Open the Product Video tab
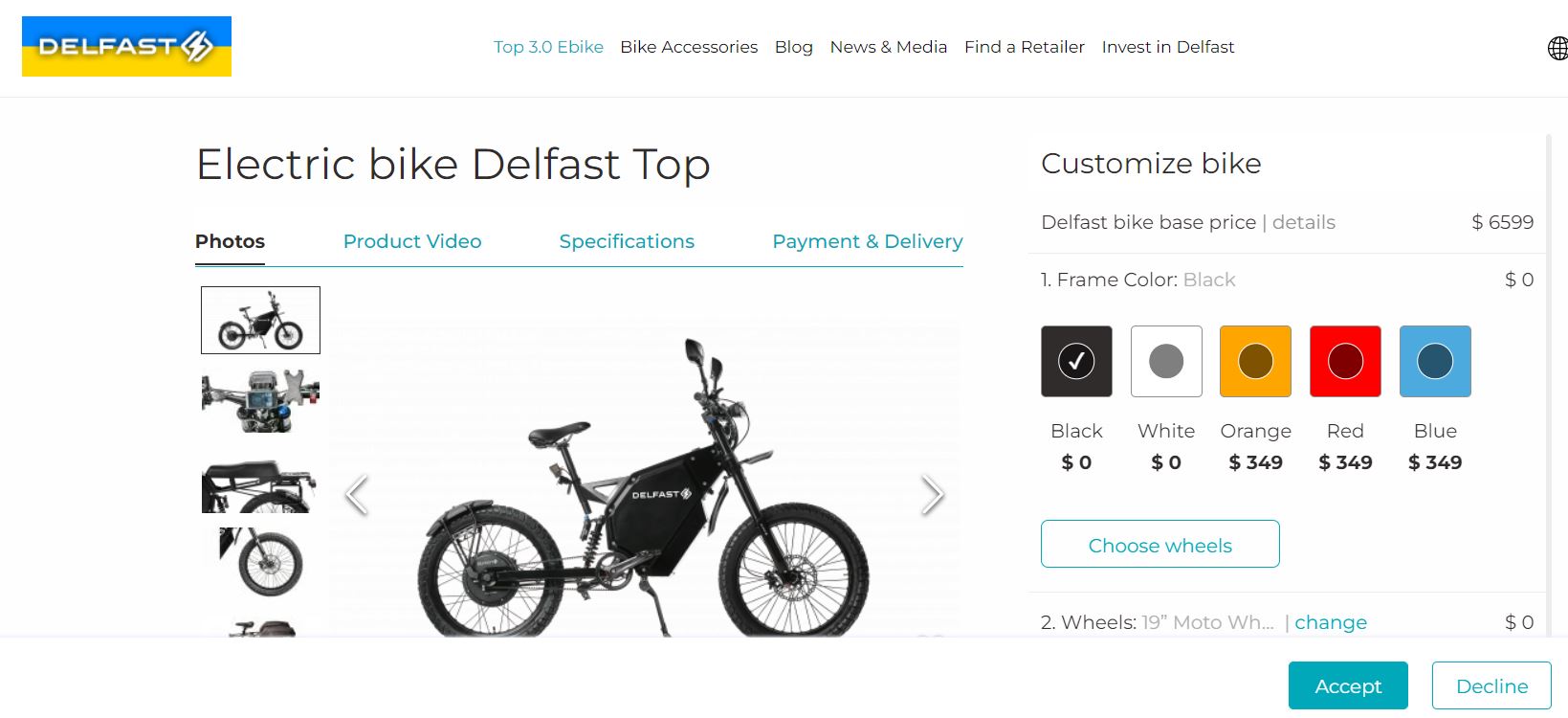 click(x=412, y=241)
